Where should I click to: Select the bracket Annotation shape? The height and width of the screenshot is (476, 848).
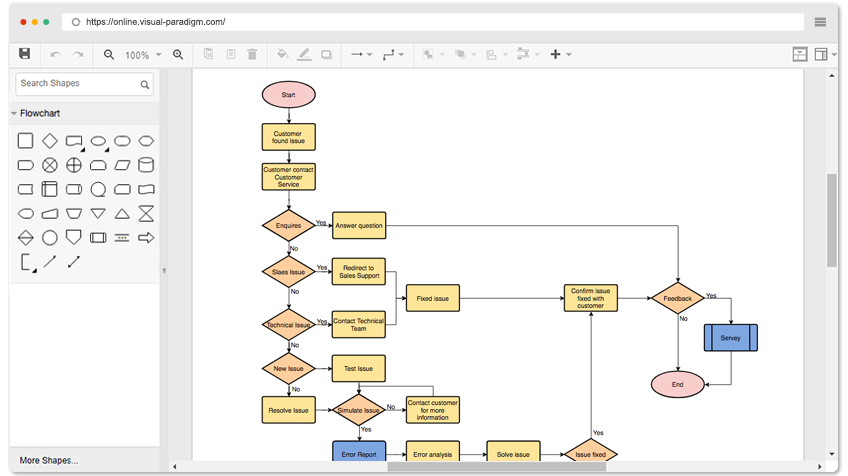tap(28, 262)
